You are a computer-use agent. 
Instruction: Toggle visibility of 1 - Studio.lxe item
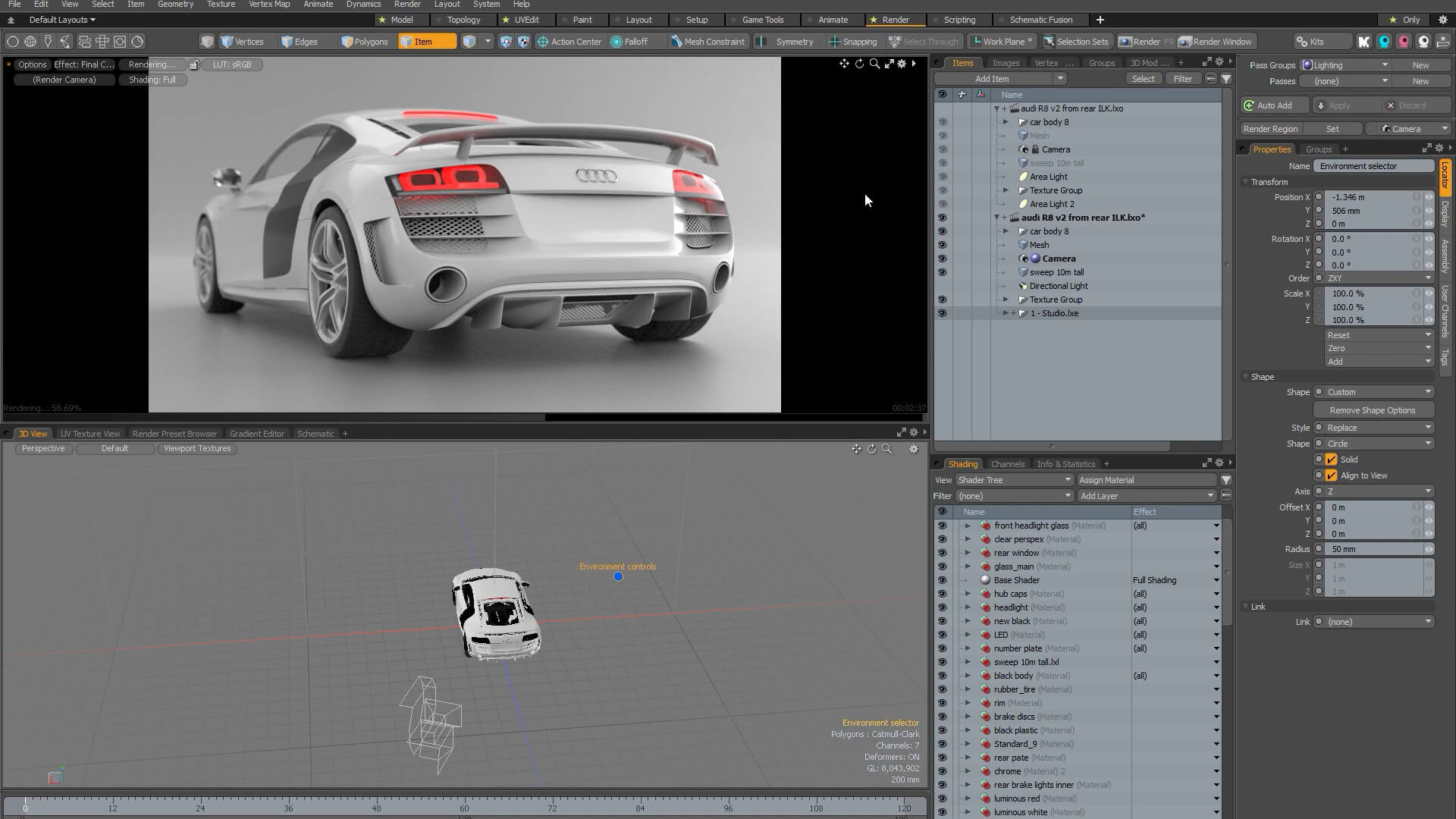pos(942,313)
